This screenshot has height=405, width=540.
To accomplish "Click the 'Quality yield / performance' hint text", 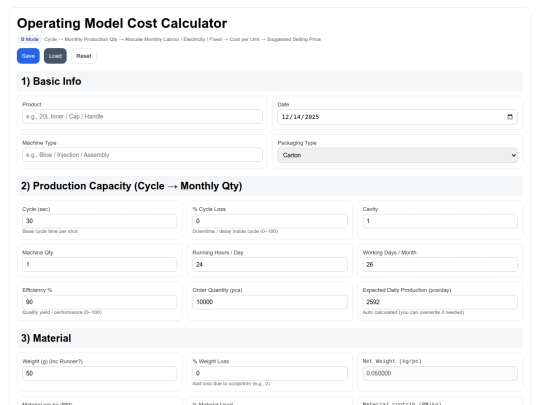I will pyautogui.click(x=62, y=312).
